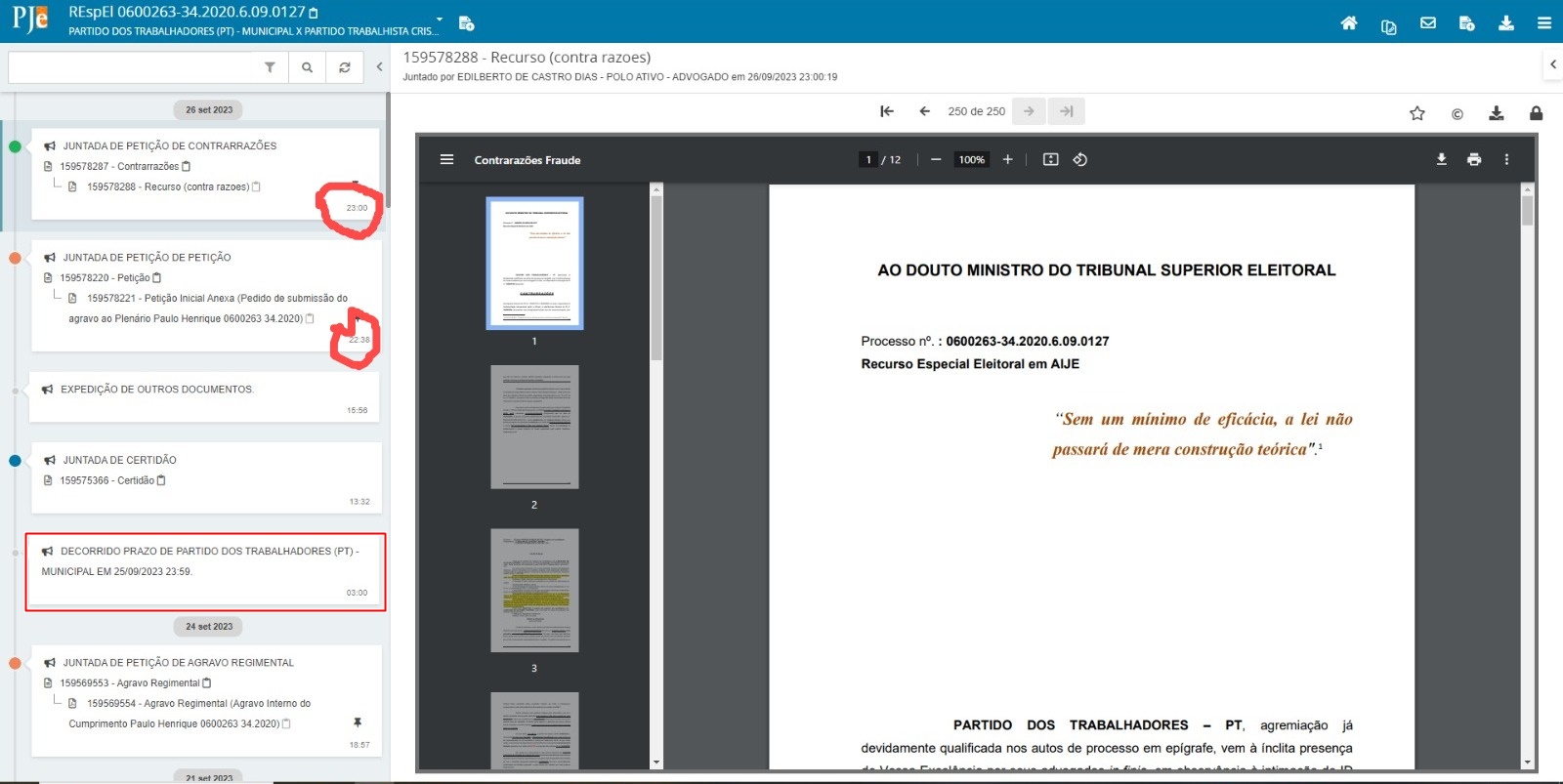Image resolution: width=1563 pixels, height=784 pixels.
Task: Zoom in the PDF with plus button
Action: [x=1007, y=159]
